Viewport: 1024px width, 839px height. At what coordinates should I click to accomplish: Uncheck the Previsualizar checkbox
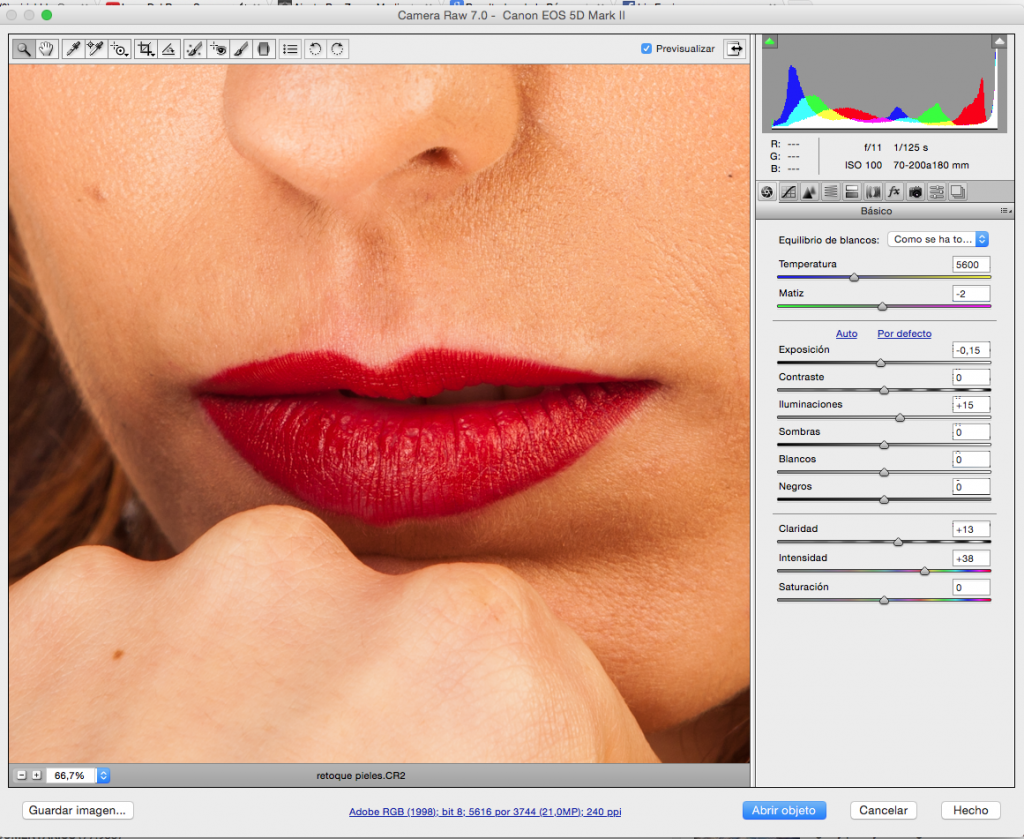pyautogui.click(x=646, y=48)
